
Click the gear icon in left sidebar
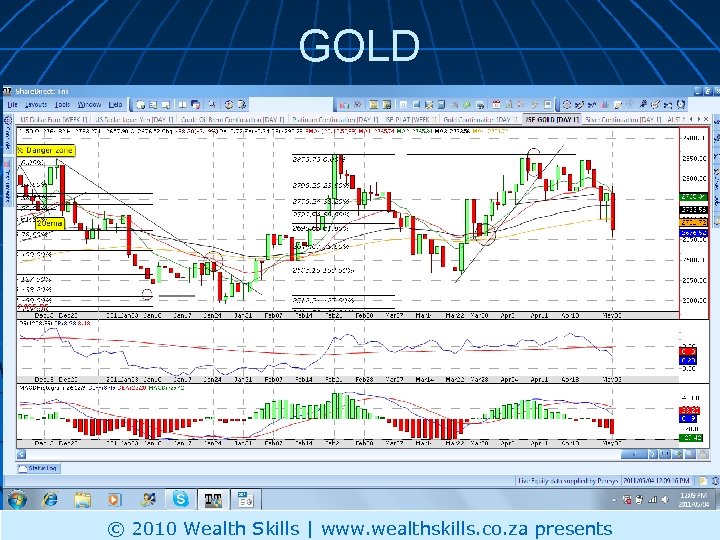coord(8,120)
